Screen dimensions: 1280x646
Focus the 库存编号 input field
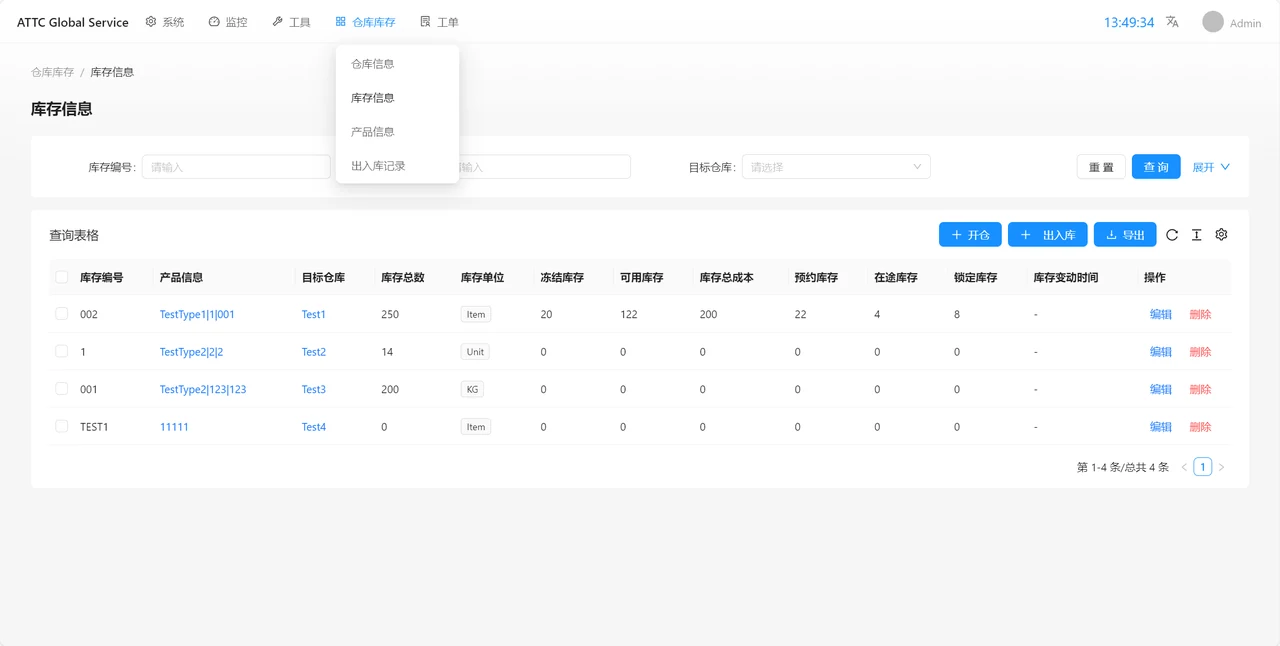236,167
